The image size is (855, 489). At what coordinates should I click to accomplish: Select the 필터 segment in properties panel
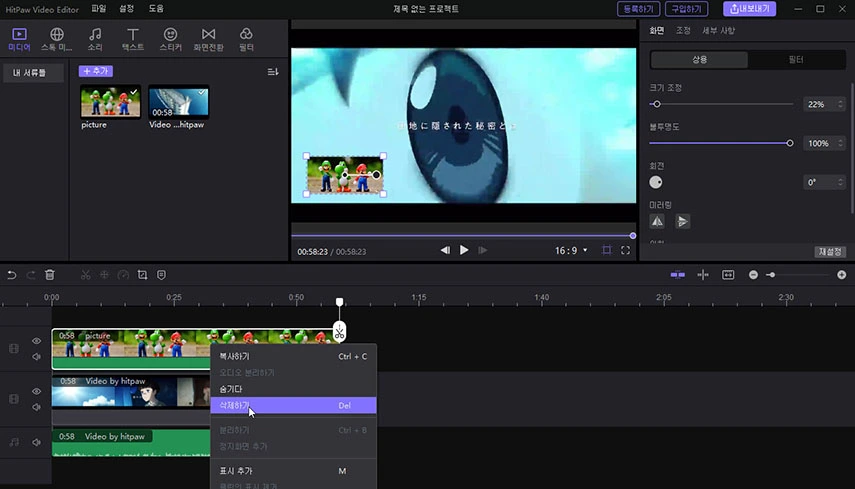(x=796, y=59)
